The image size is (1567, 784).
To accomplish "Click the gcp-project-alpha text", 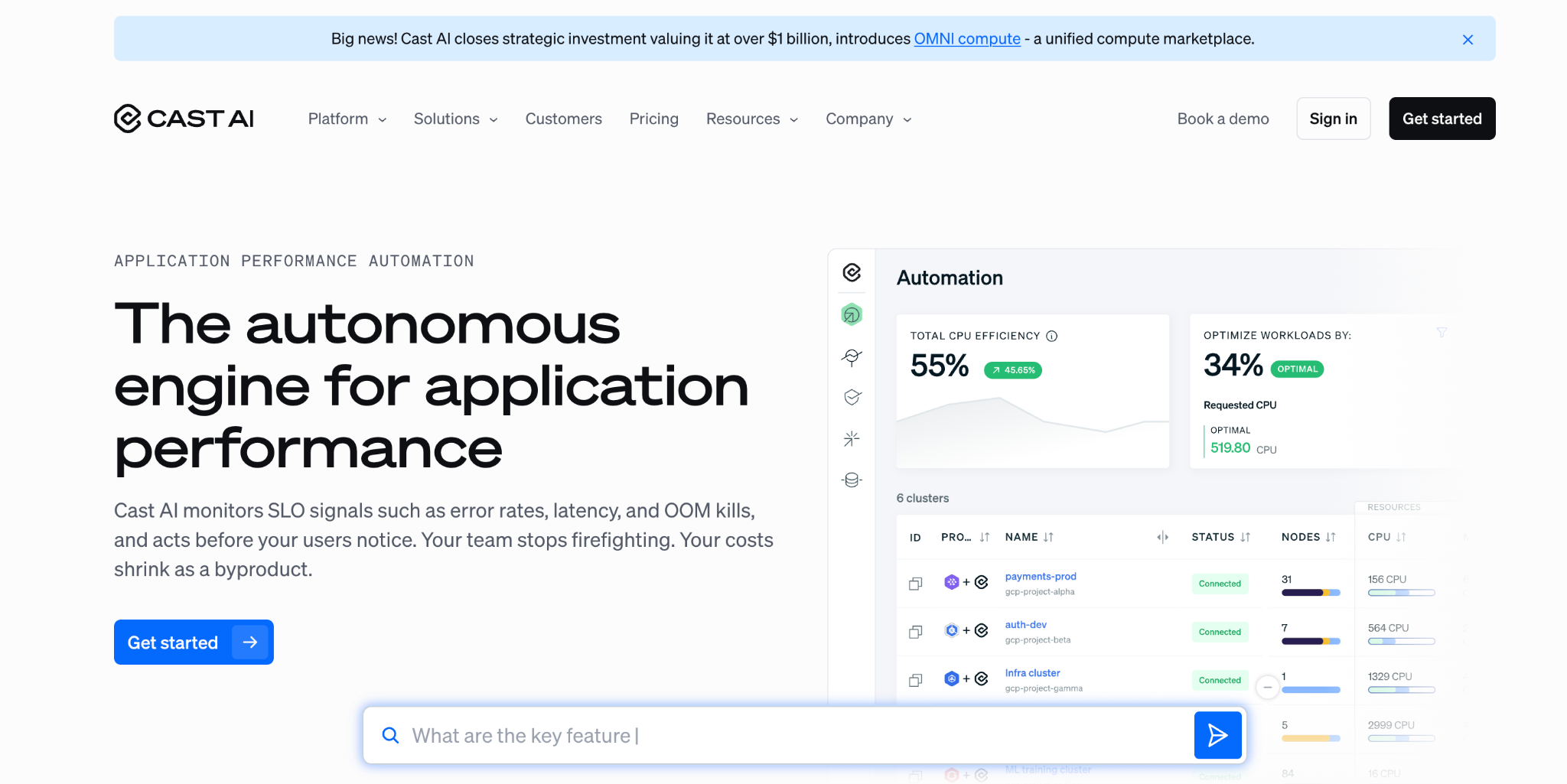I will (1040, 592).
